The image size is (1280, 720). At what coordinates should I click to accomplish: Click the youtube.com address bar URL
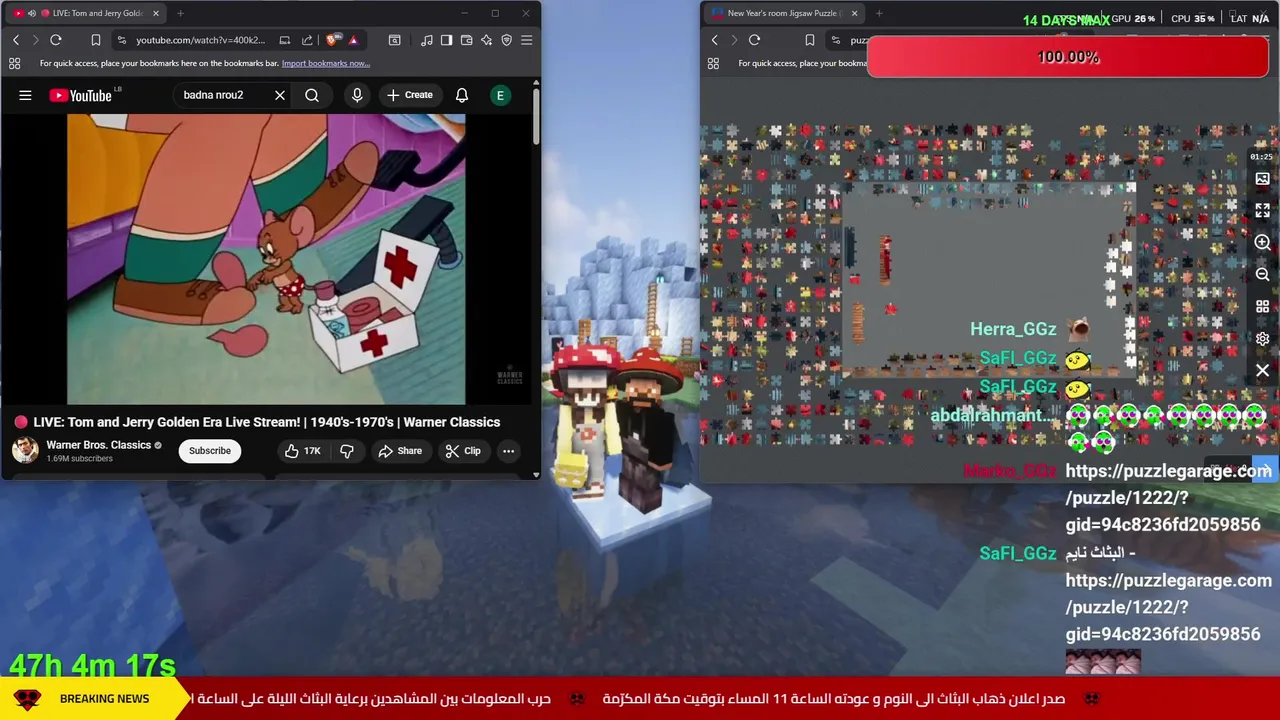[x=201, y=40]
